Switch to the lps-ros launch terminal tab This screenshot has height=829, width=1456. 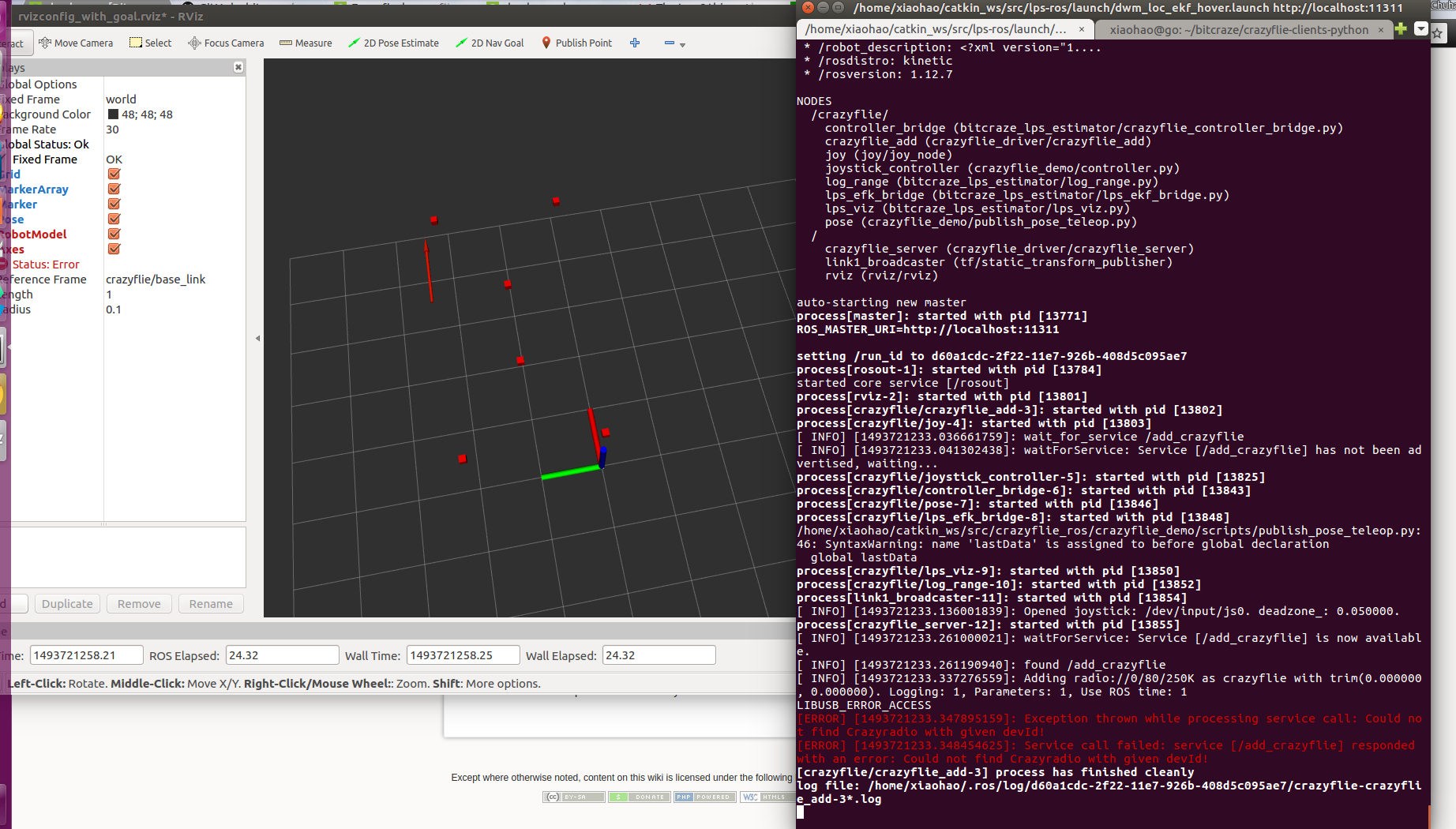click(936, 29)
